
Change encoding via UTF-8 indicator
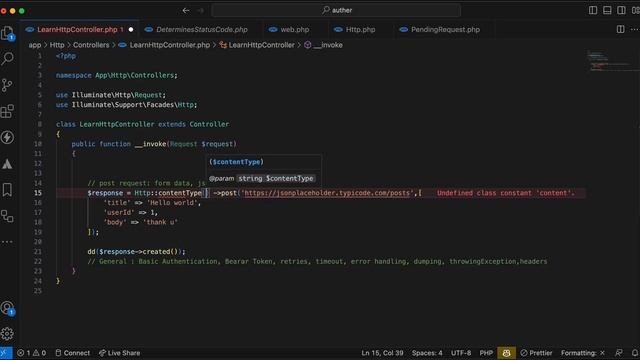click(461, 353)
